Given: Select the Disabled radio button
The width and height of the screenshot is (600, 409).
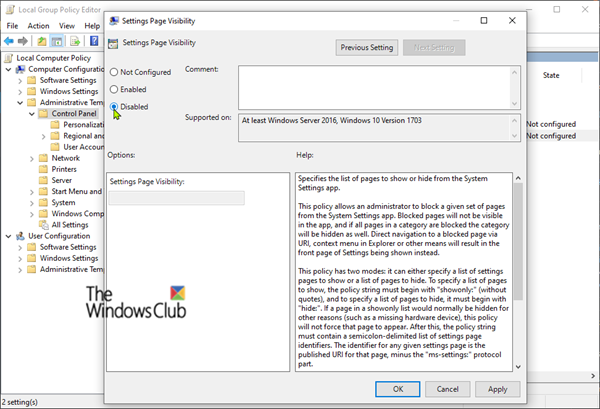Looking at the screenshot, I should tap(114, 106).
